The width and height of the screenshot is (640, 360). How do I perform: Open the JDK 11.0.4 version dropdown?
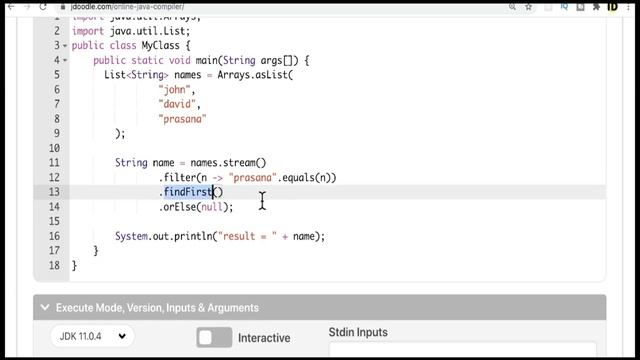92,336
